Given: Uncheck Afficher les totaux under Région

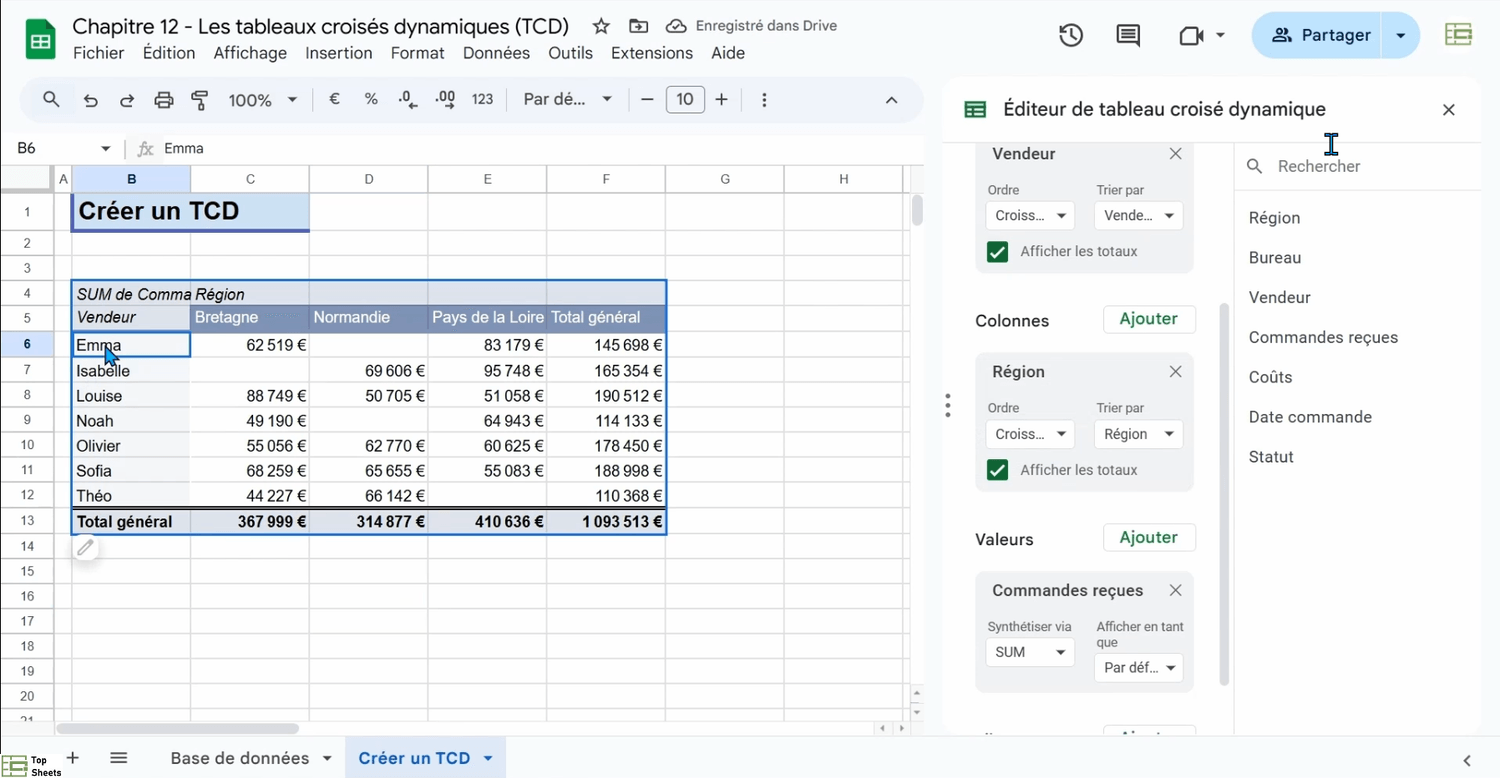Looking at the screenshot, I should click(x=997, y=470).
